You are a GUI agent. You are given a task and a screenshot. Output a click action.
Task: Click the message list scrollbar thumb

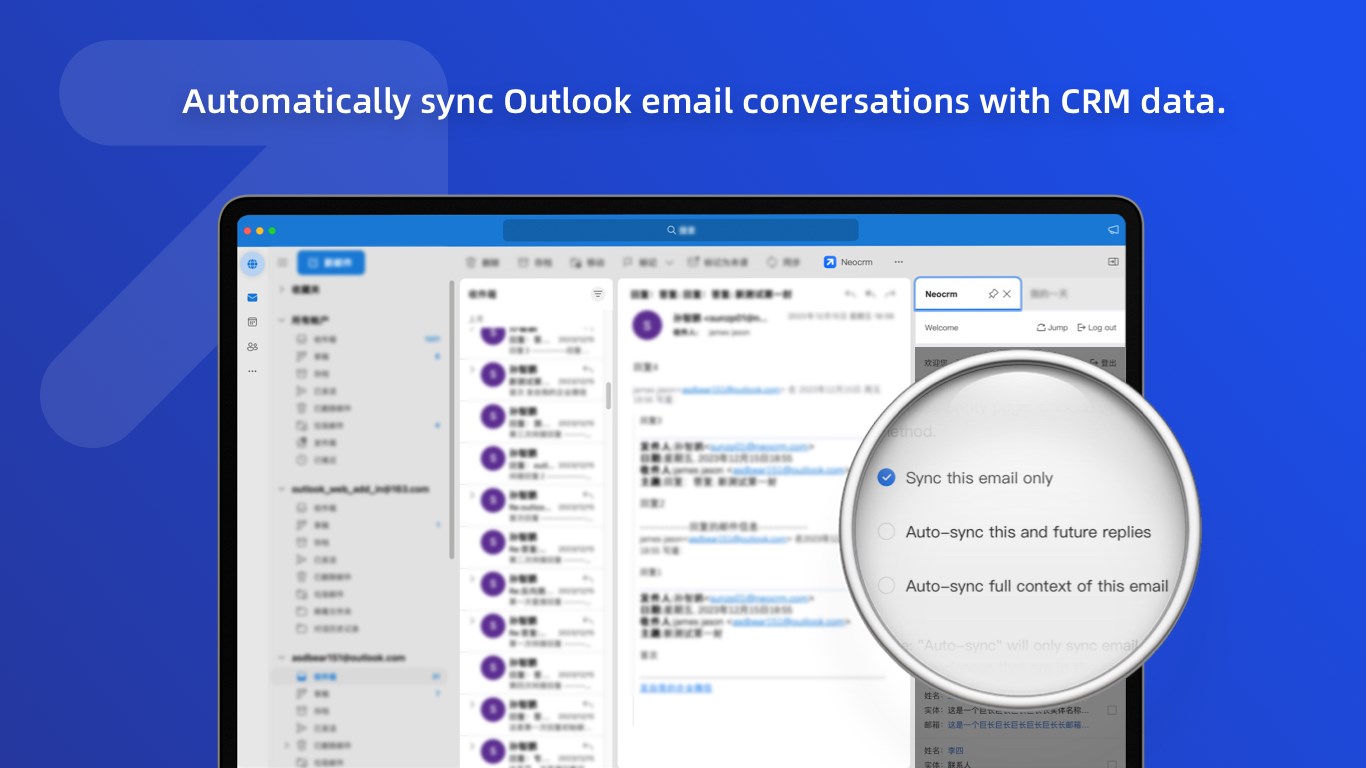coord(608,394)
